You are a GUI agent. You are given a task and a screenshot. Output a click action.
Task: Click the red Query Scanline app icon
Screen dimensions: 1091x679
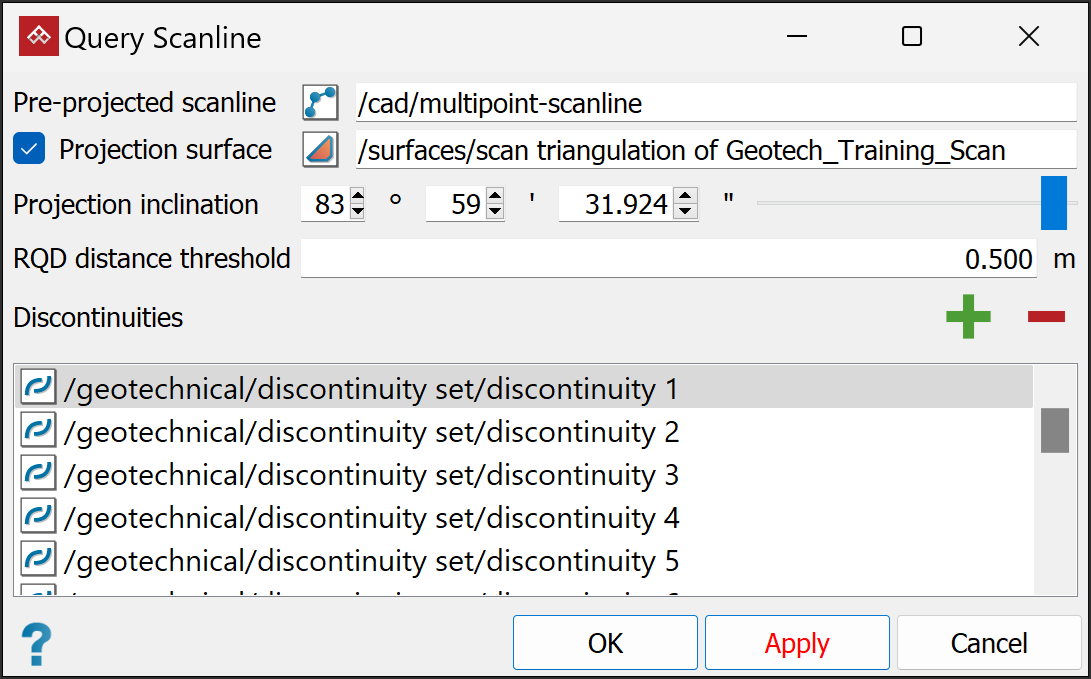(38, 37)
